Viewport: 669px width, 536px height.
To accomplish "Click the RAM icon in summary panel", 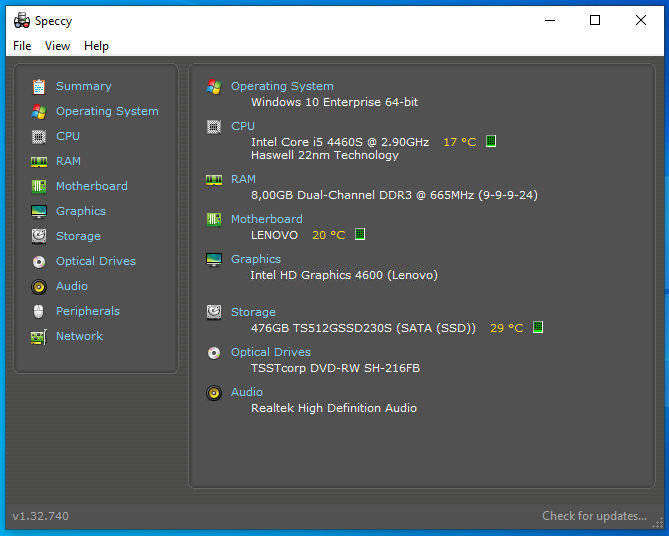I will (214, 180).
